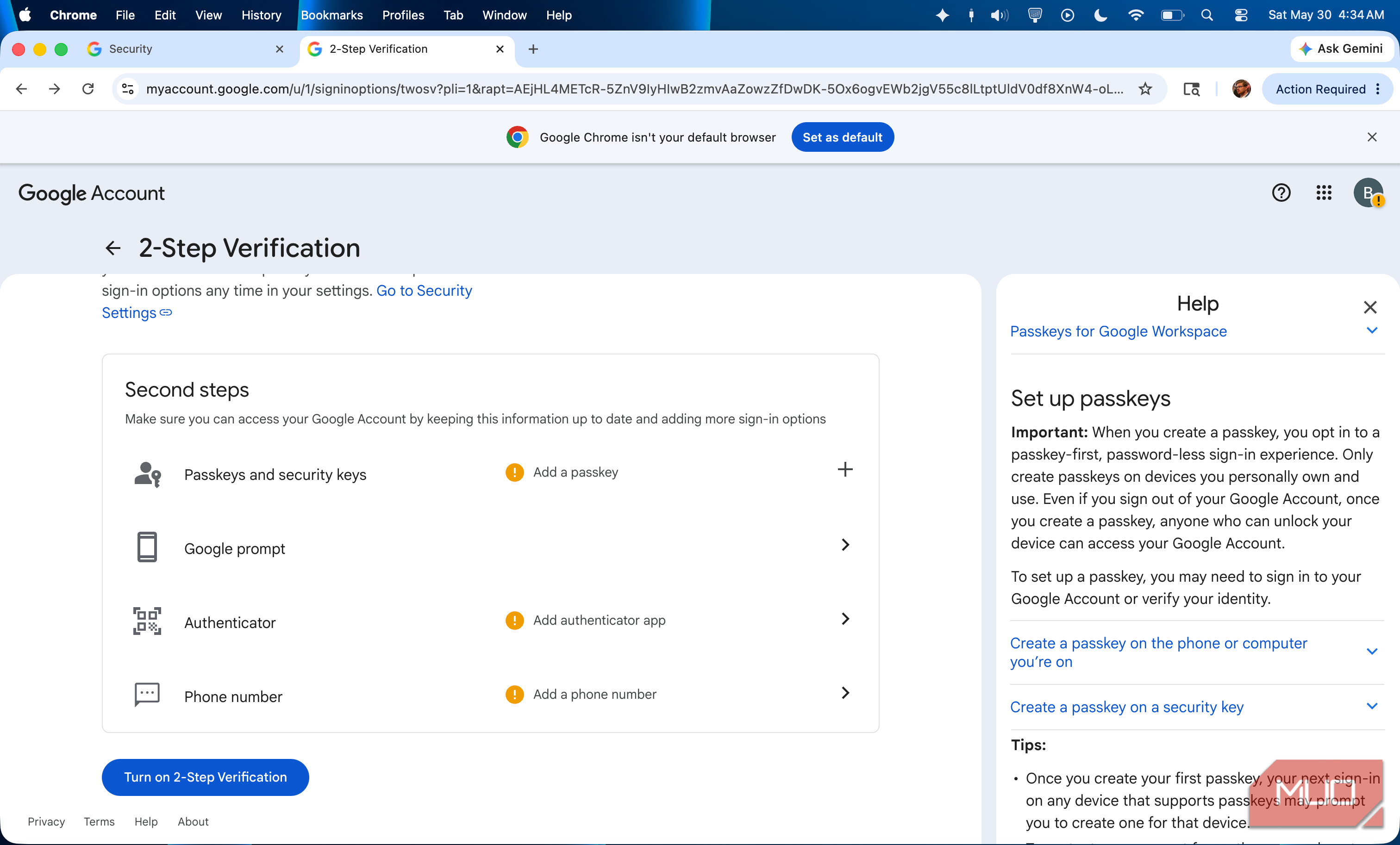Screen dimensions: 1400x845
Task: Open site information icon in address bar
Action: click(128, 88)
